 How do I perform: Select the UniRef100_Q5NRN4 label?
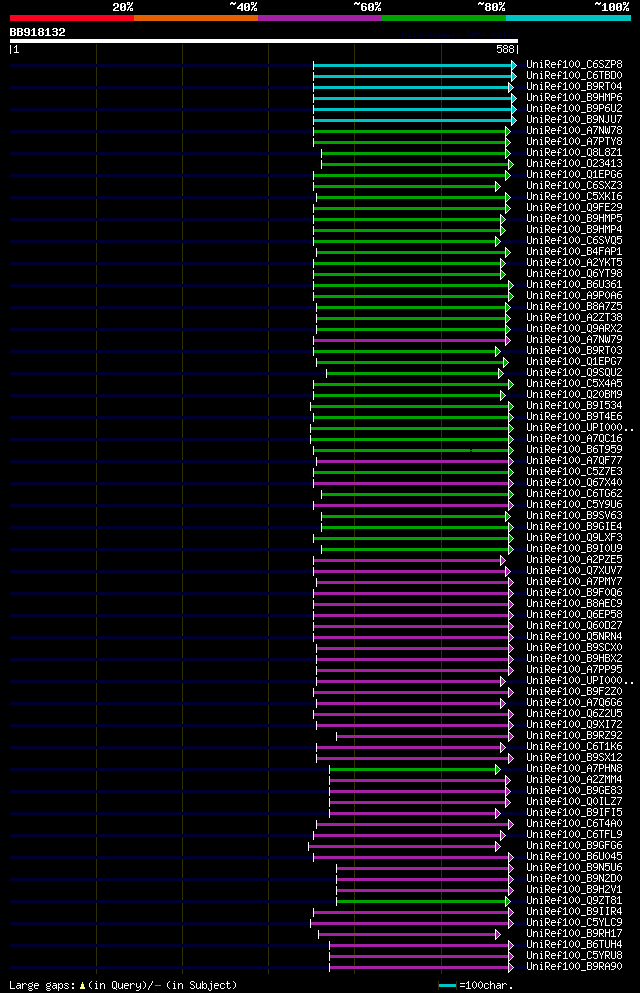[x=574, y=636]
